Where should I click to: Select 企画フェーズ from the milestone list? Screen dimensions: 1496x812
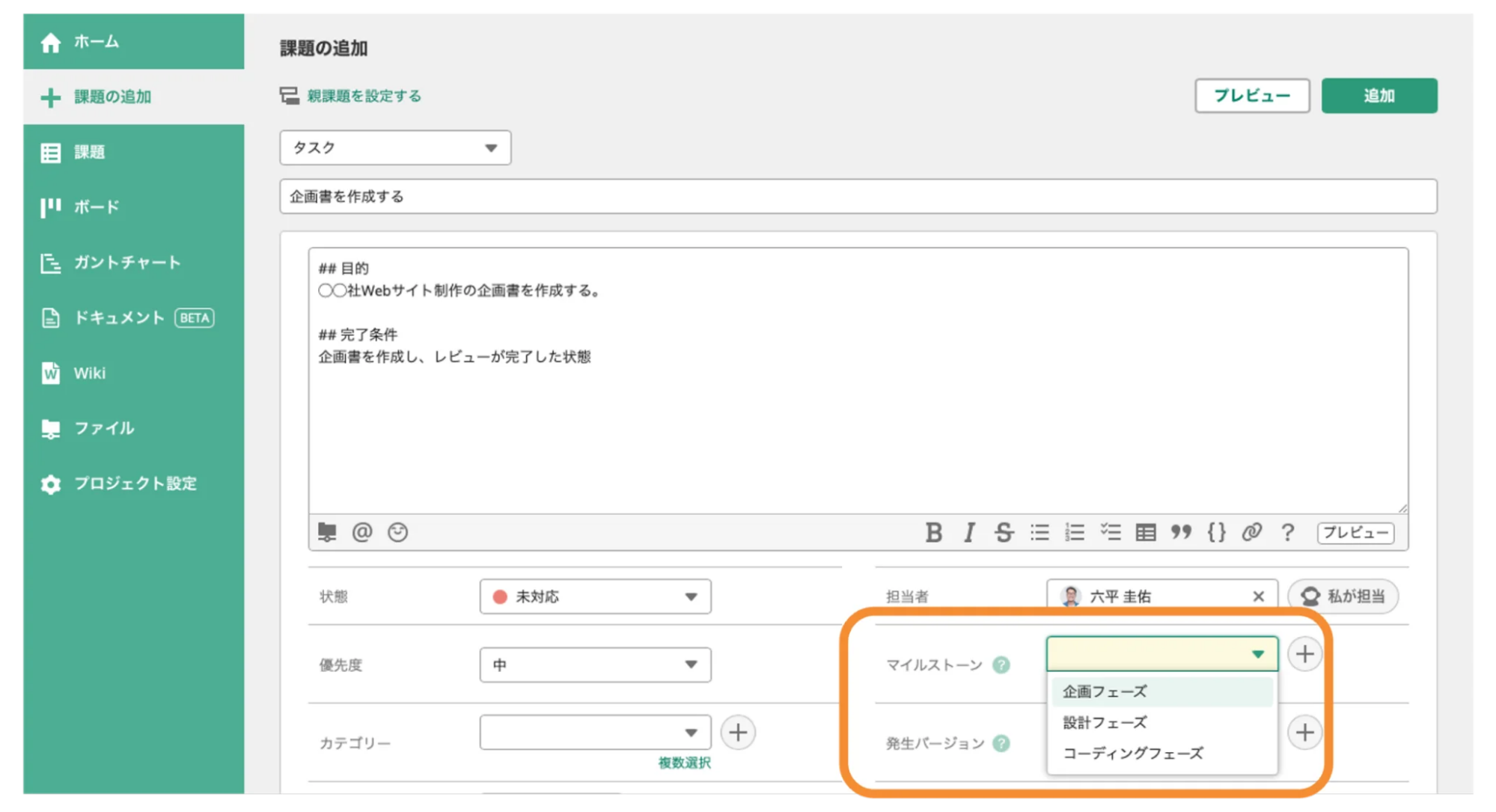(x=1161, y=692)
